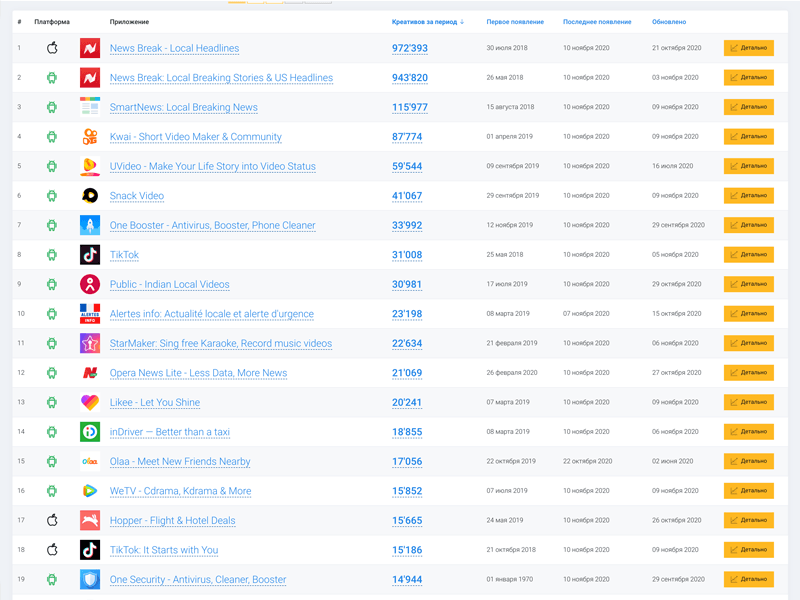Open Likee - Let You Shine link

[155, 403]
